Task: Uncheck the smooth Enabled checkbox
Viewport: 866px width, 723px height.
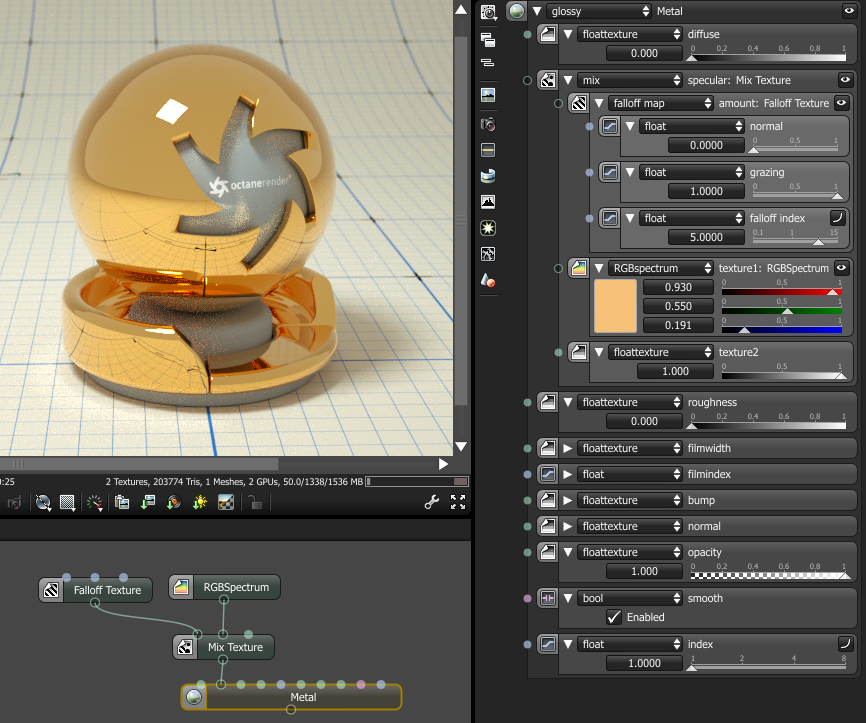Action: [x=614, y=617]
